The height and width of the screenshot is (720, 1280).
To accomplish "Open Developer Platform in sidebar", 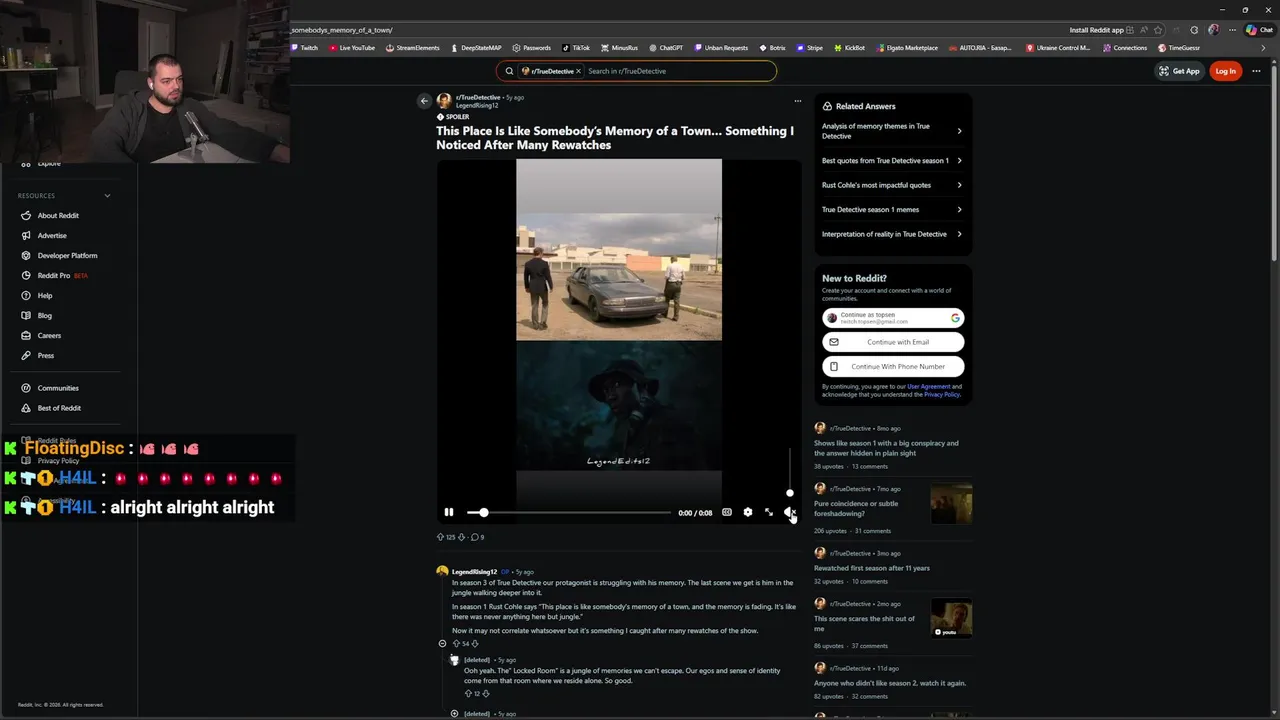I will pos(67,256).
